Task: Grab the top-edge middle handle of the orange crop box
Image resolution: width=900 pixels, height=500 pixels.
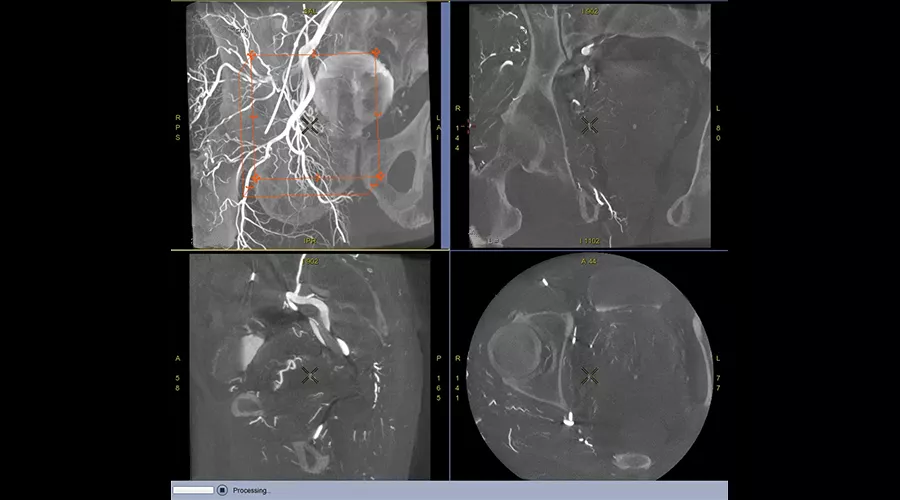Action: 314,55
